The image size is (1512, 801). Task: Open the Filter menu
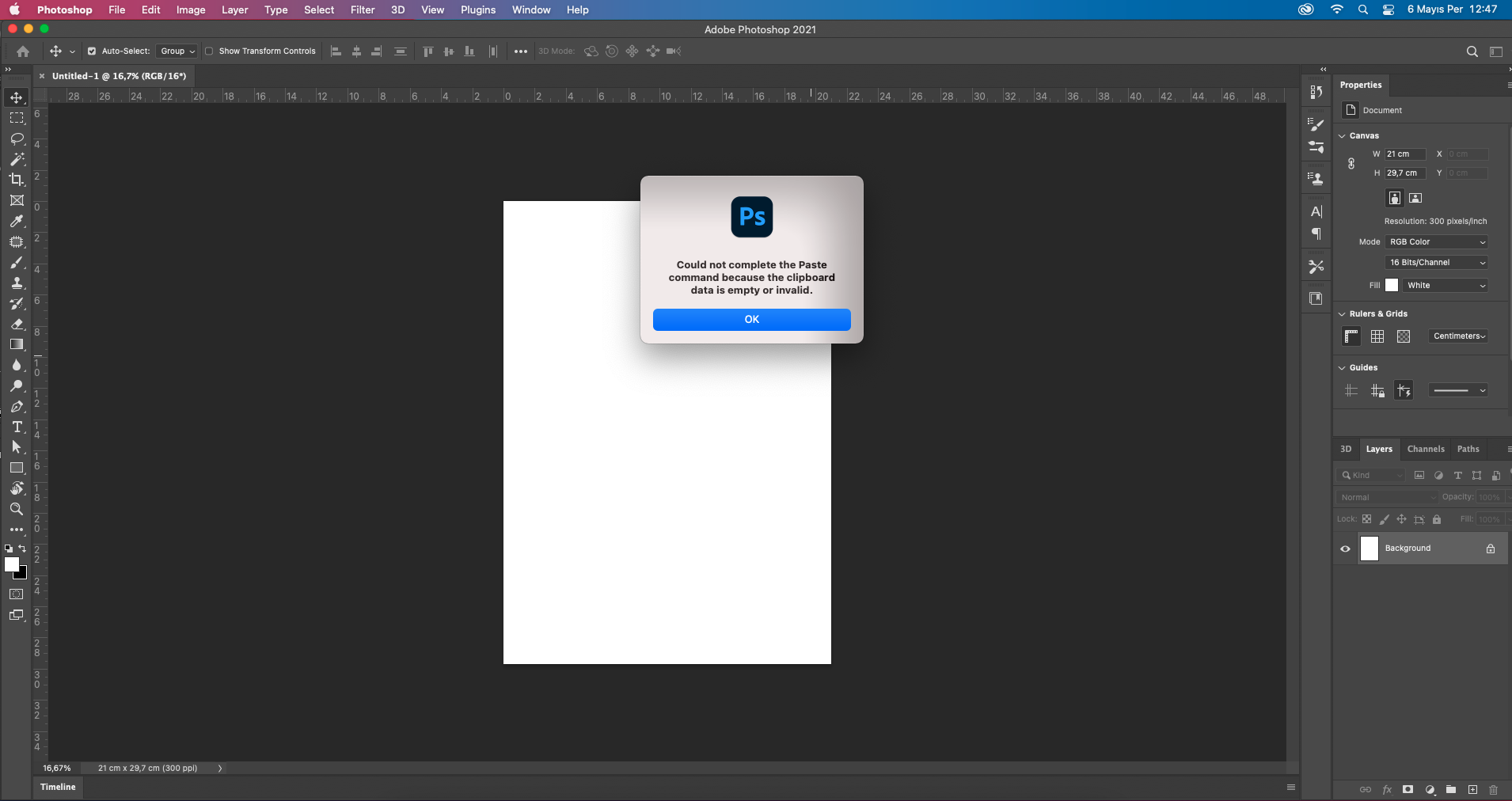pyautogui.click(x=362, y=10)
